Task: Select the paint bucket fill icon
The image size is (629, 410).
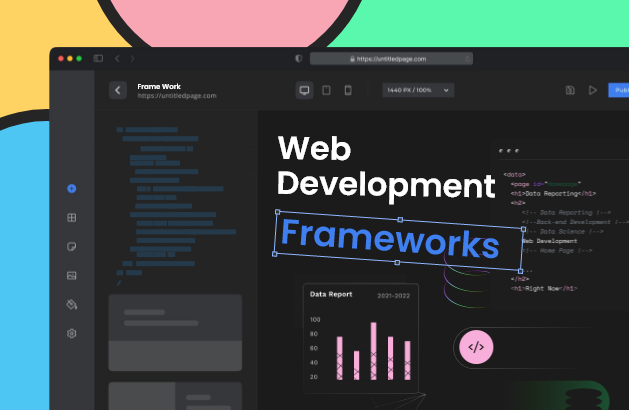Action: tap(72, 304)
